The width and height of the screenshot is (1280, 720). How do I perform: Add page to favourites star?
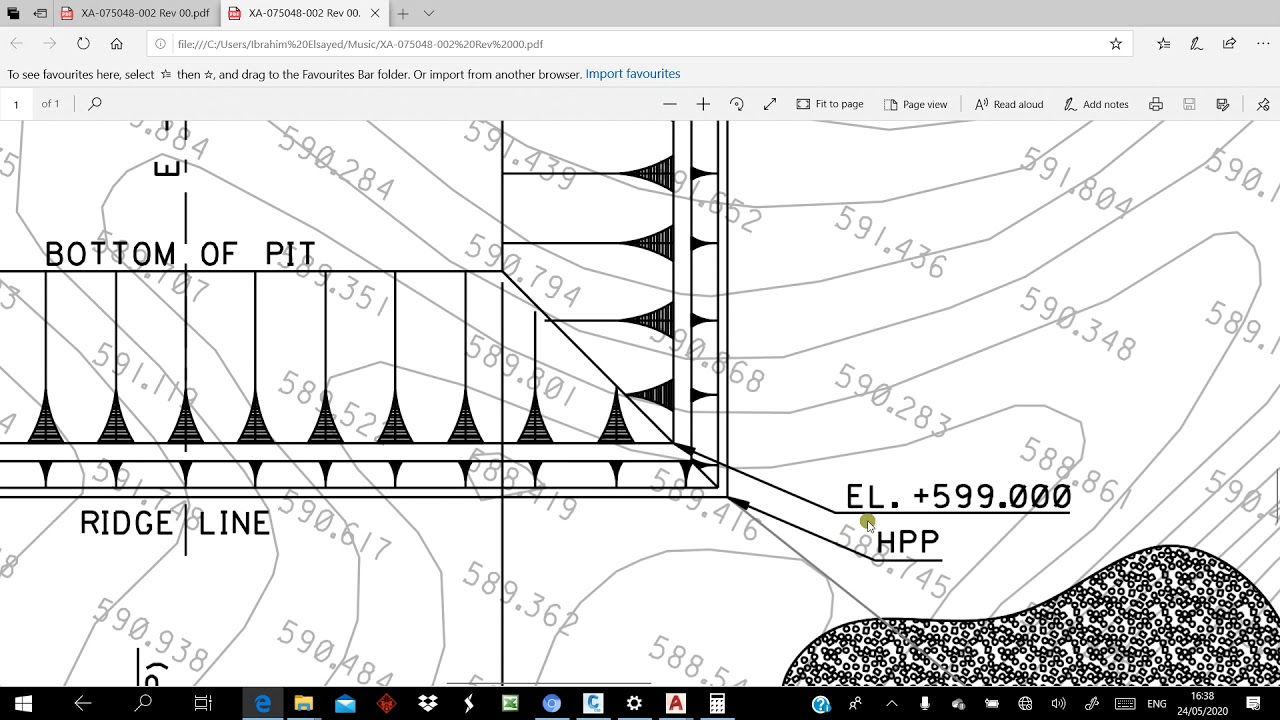(1115, 44)
